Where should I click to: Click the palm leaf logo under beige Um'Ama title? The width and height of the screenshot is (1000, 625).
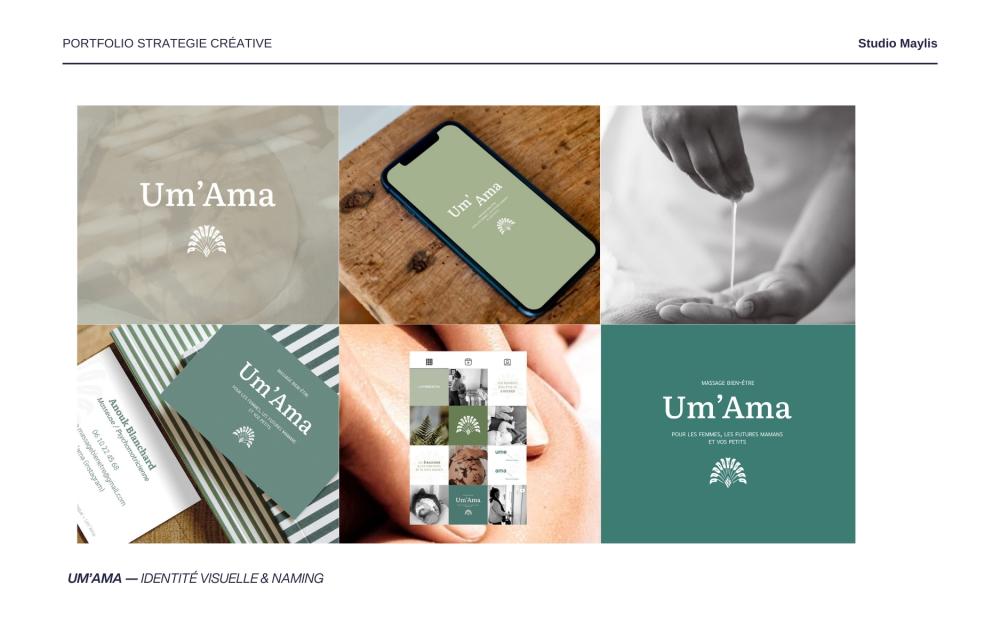coord(207,240)
